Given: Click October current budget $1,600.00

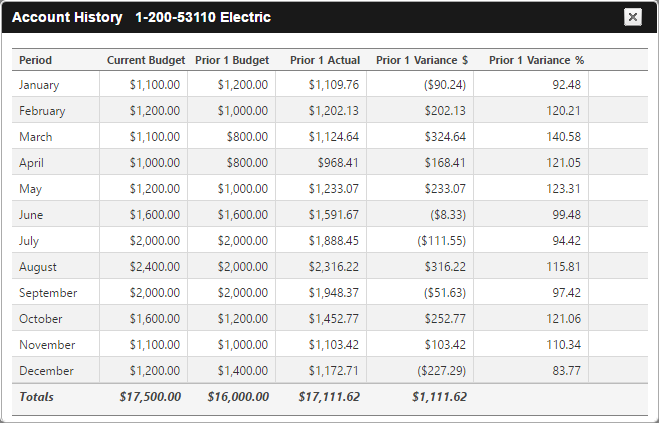Looking at the screenshot, I should [x=155, y=319].
